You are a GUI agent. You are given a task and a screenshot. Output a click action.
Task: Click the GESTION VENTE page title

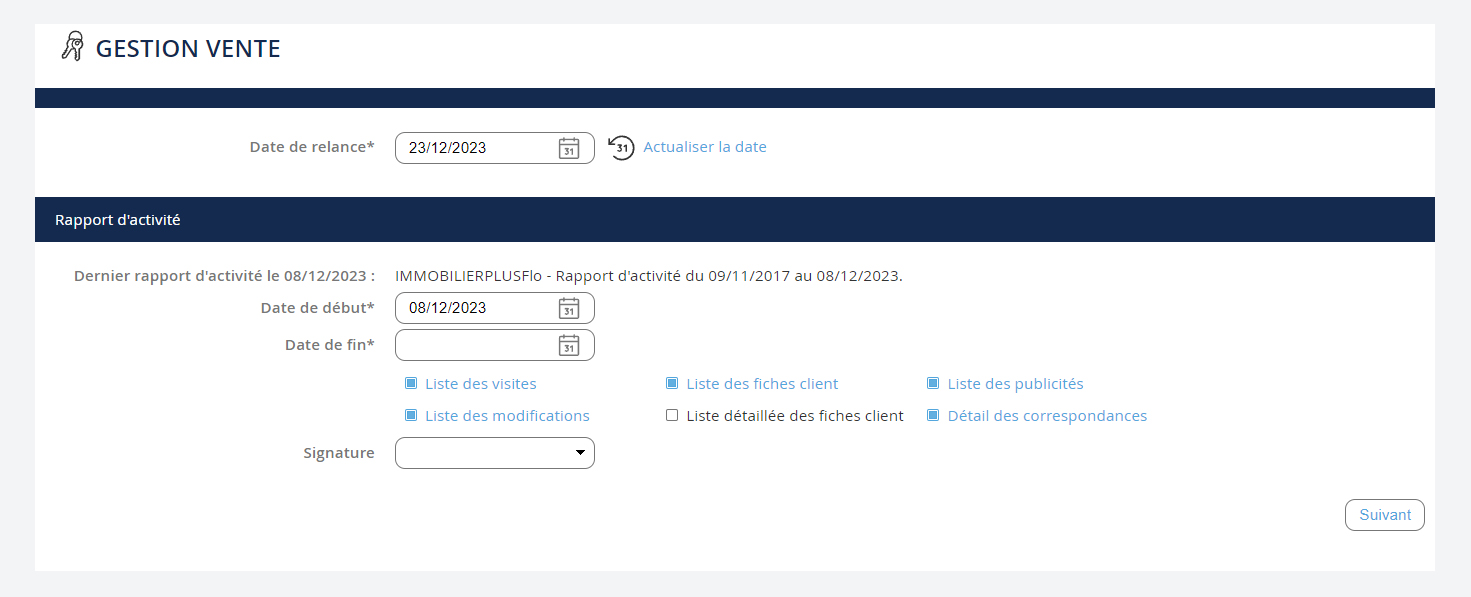[188, 48]
